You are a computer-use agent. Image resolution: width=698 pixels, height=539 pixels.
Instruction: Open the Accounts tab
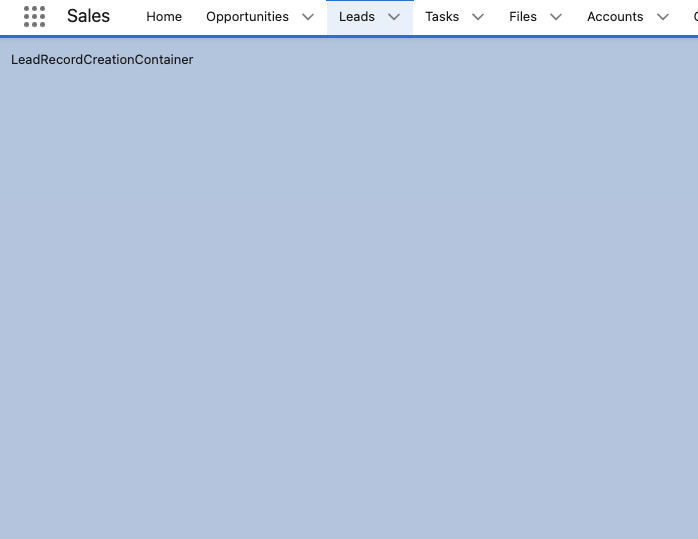[x=615, y=17]
